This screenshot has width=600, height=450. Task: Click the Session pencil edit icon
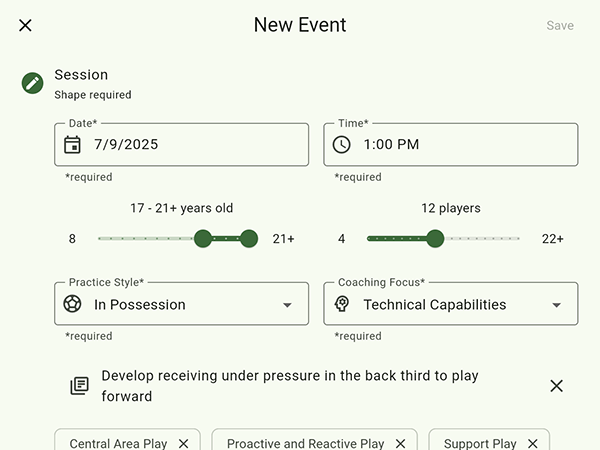[x=33, y=83]
